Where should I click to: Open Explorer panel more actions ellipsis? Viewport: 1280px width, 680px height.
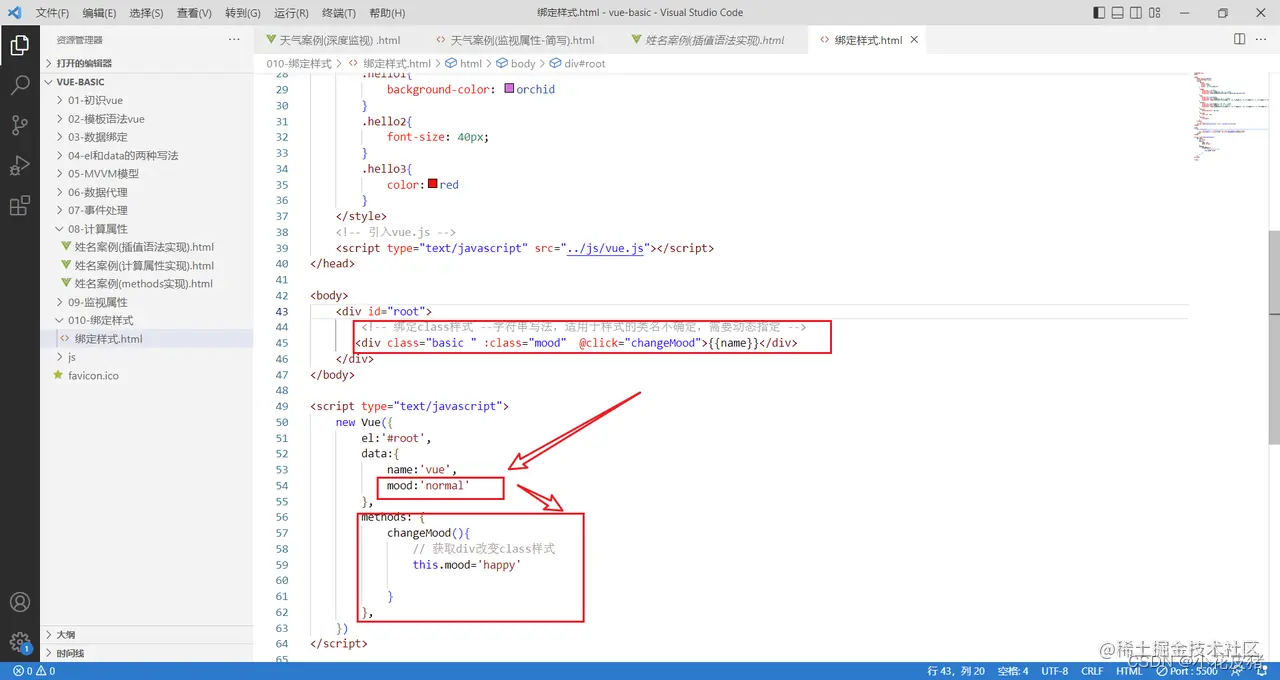pyautogui.click(x=234, y=39)
